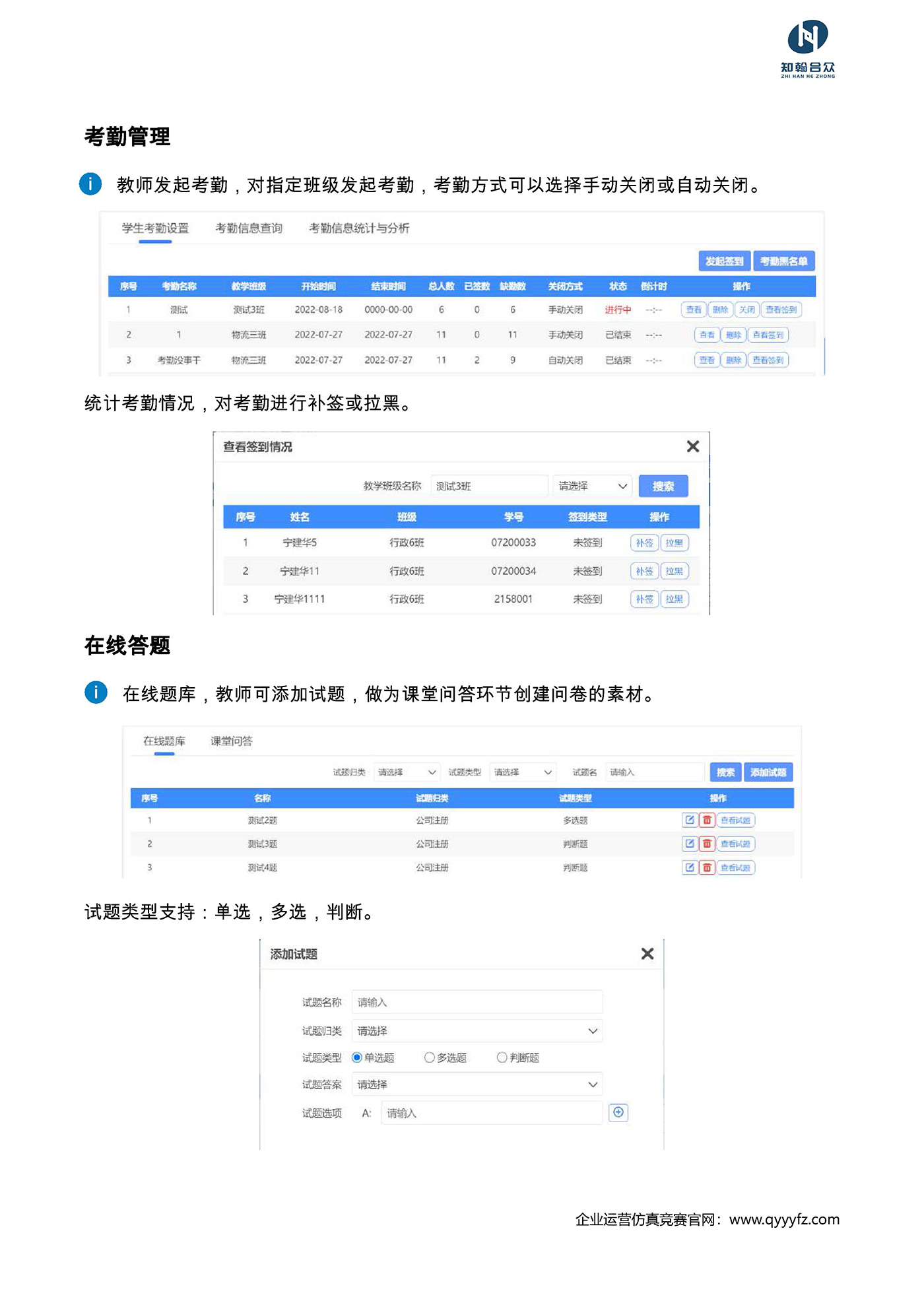Choose the 多选题 radio option
This screenshot has height=1307, width=924.
[x=430, y=1057]
